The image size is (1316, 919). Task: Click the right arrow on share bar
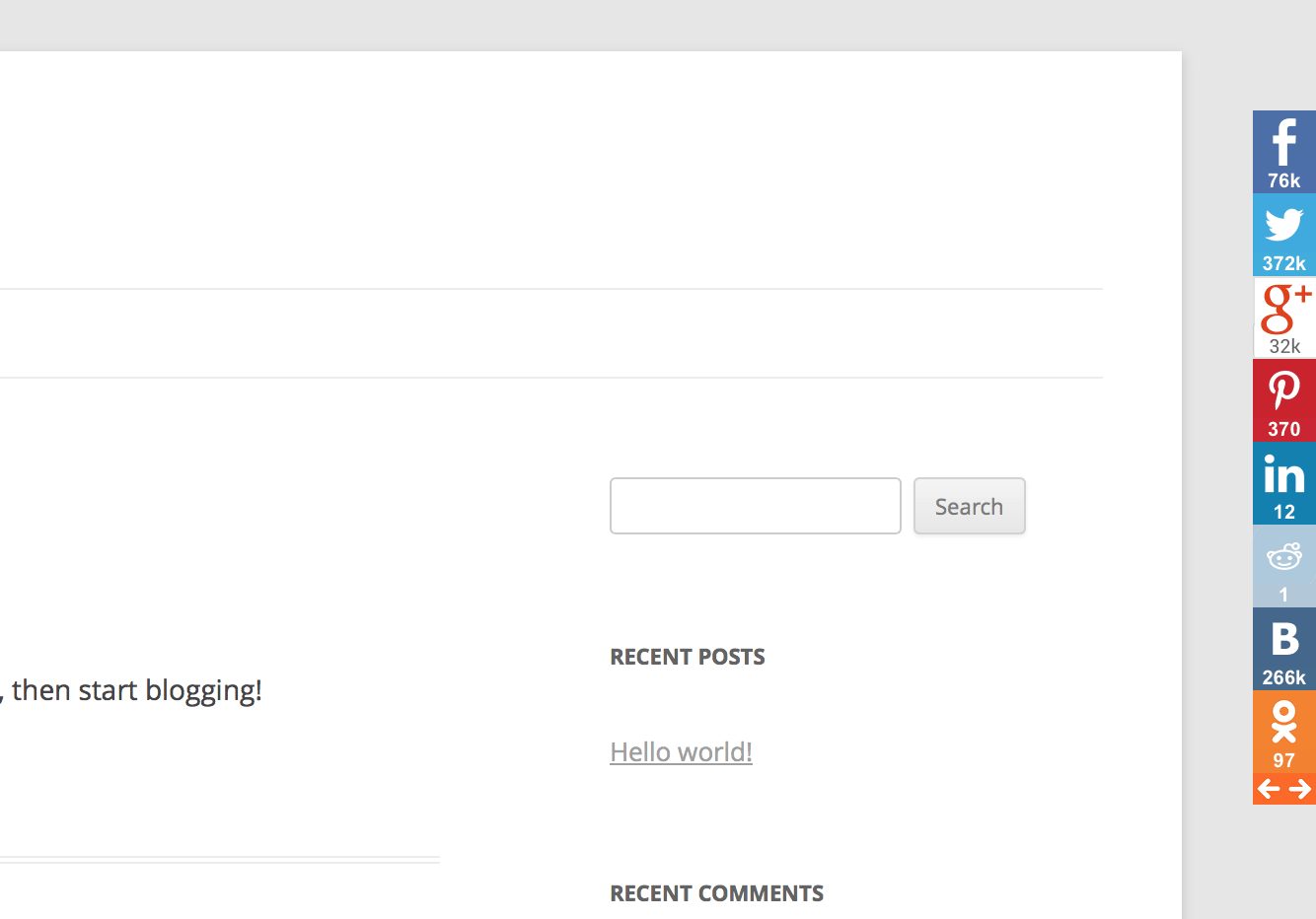click(1299, 789)
